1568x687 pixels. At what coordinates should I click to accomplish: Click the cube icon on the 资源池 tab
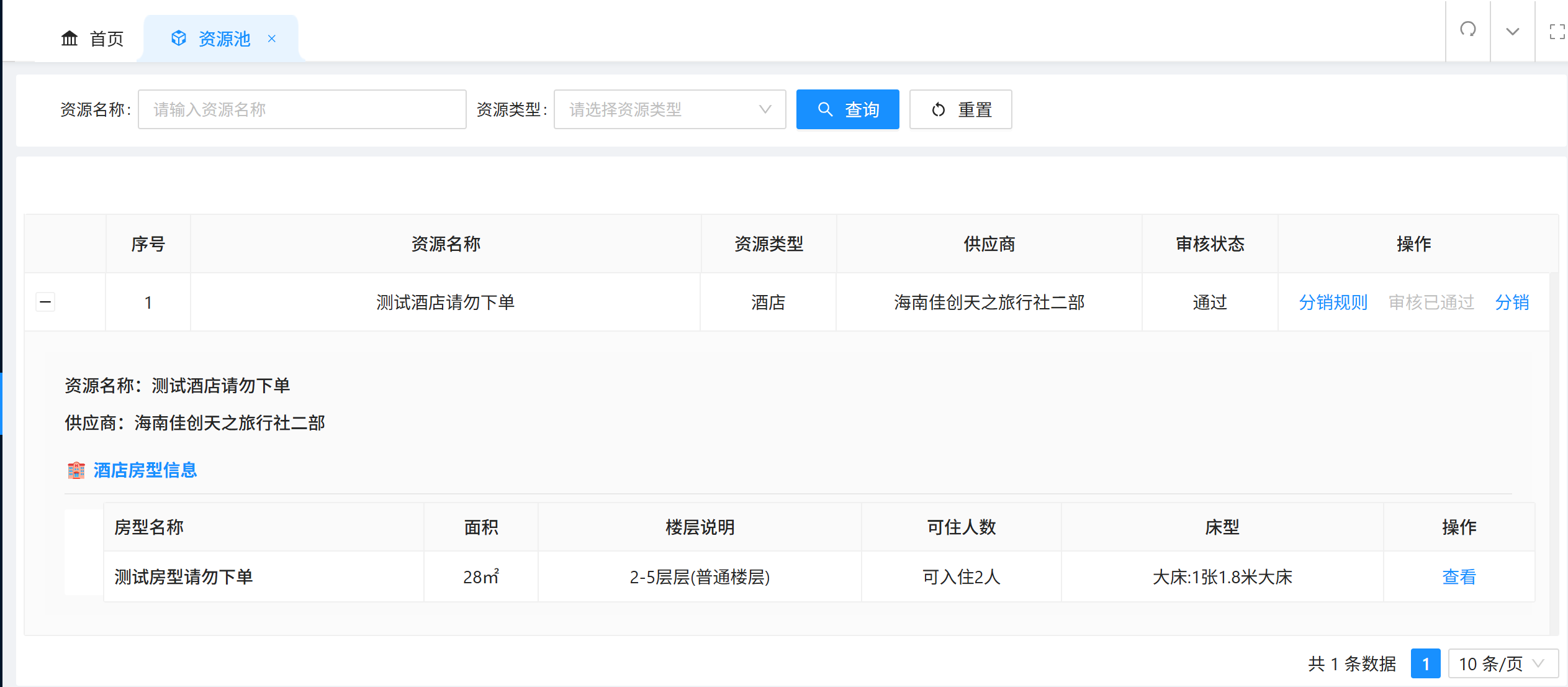[178, 38]
